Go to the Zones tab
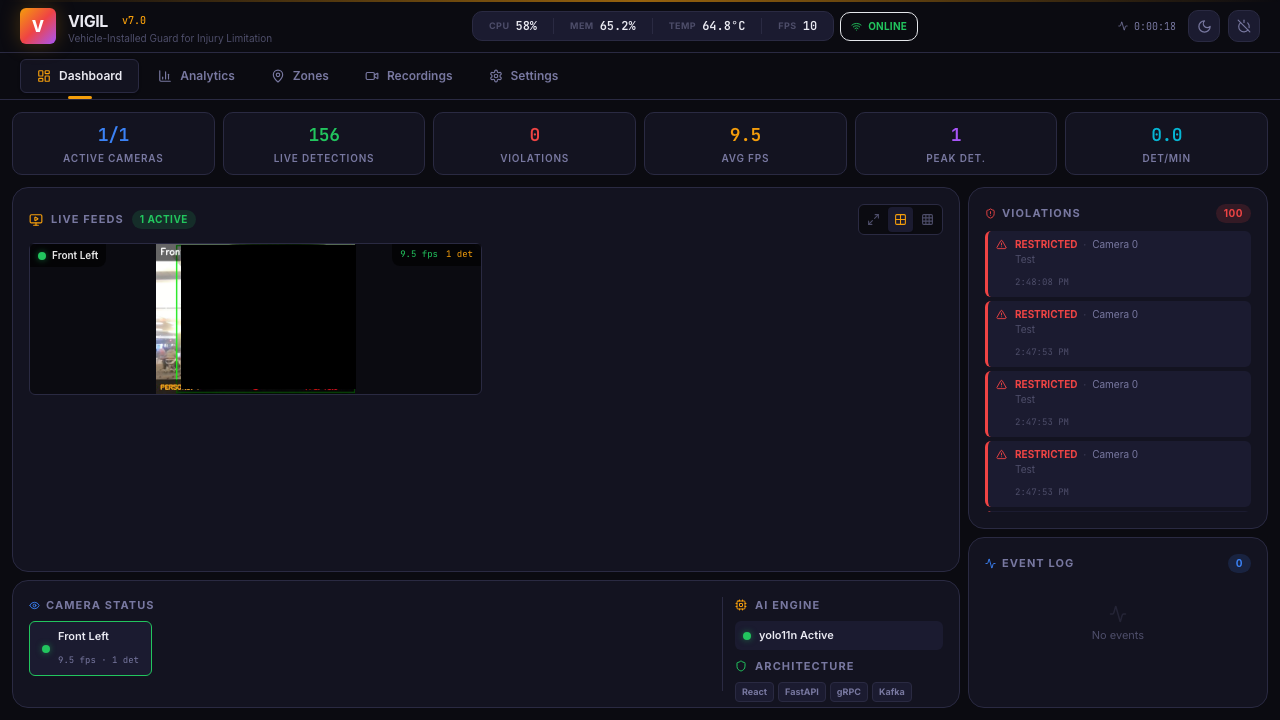 click(300, 76)
